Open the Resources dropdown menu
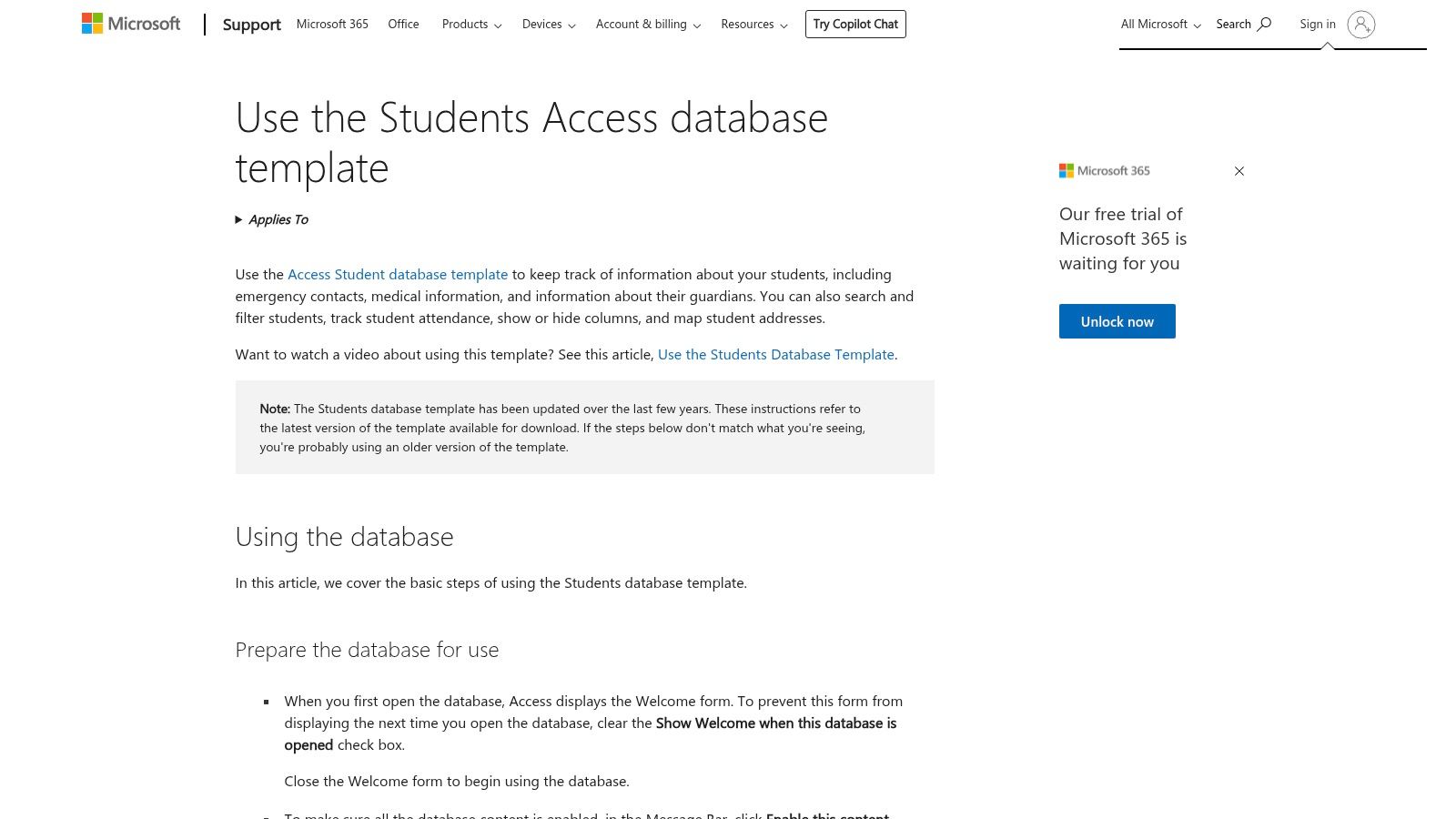The height and width of the screenshot is (819, 1456). tap(753, 25)
